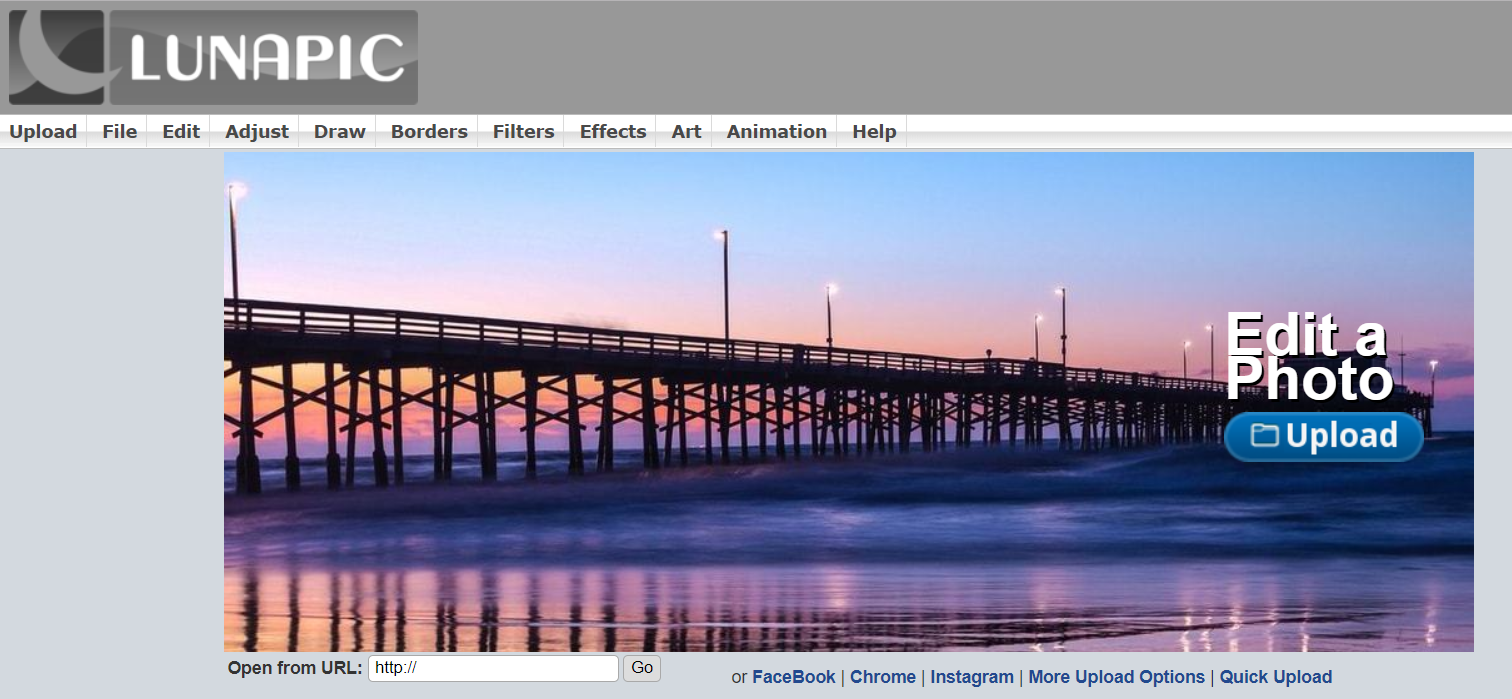Image resolution: width=1512 pixels, height=699 pixels.
Task: Open the Upload menu
Action: click(43, 132)
